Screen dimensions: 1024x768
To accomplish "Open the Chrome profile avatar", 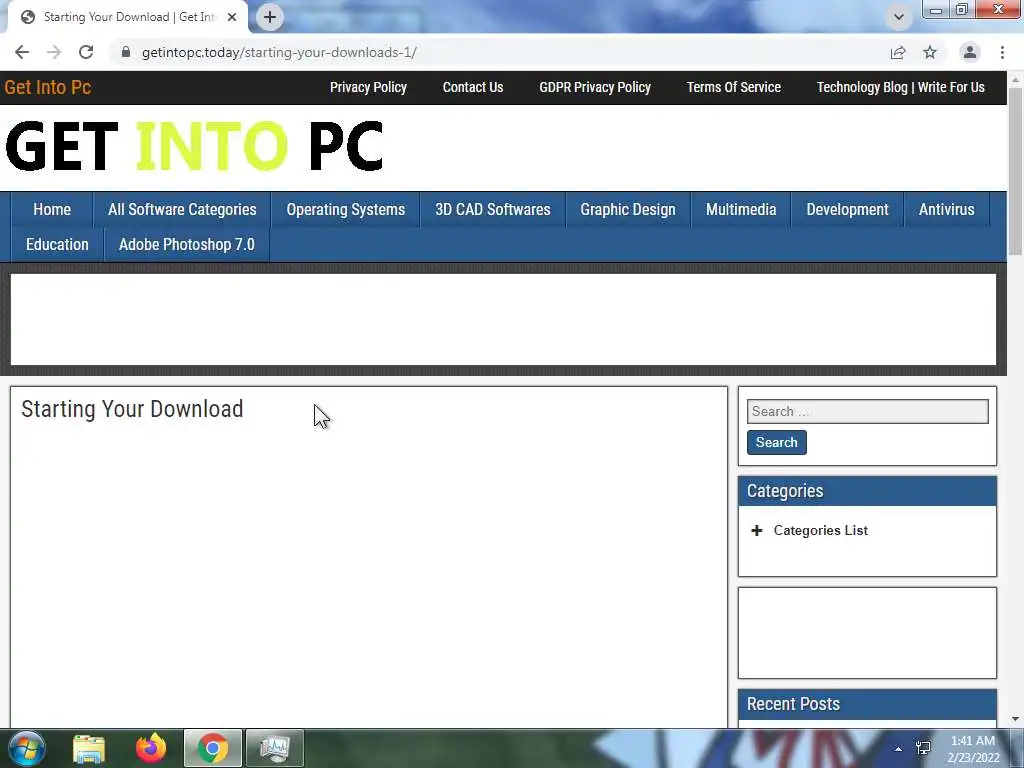I will [970, 52].
